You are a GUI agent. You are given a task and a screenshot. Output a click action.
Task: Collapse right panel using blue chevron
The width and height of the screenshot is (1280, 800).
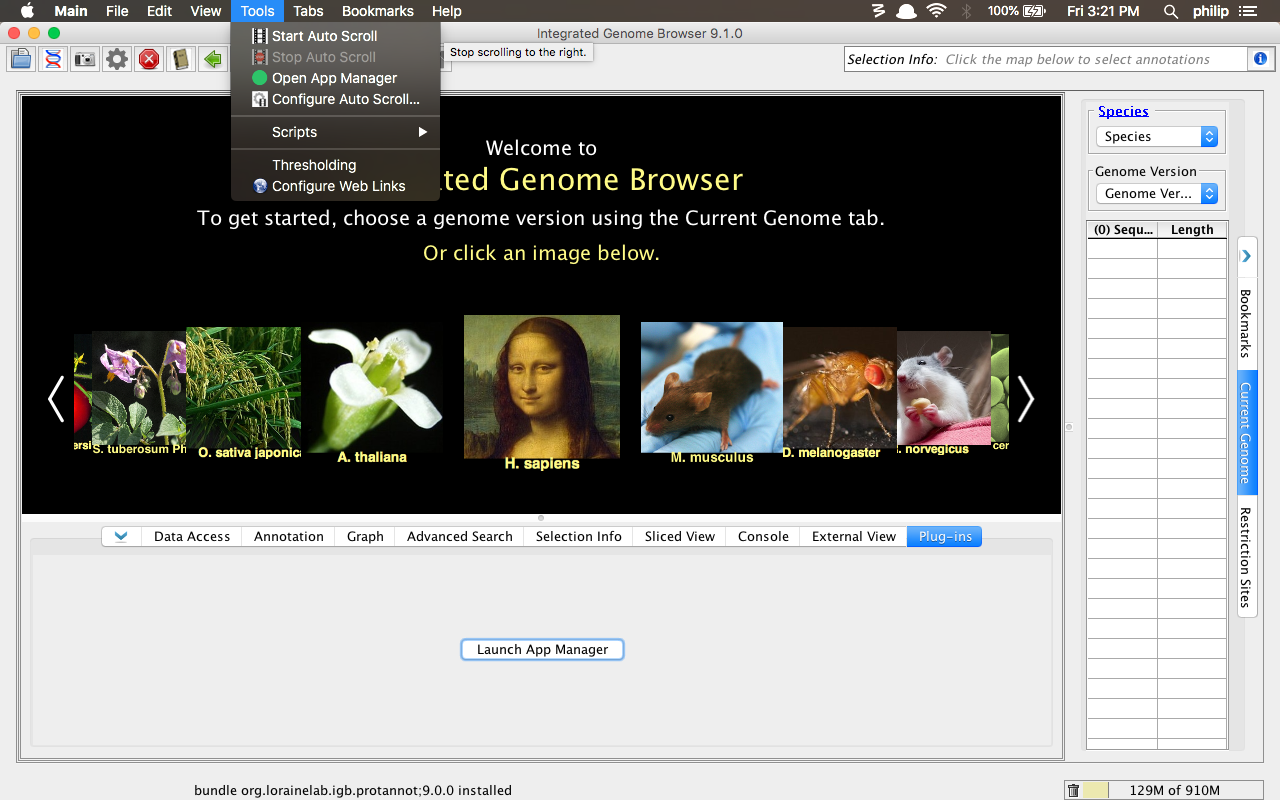tap(1246, 256)
